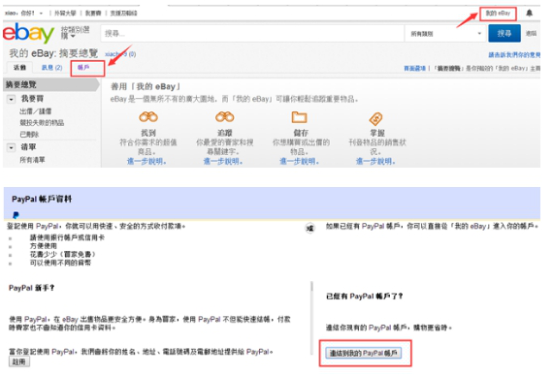Switch to the 活動 tab
548x375 pixels.
[20, 67]
